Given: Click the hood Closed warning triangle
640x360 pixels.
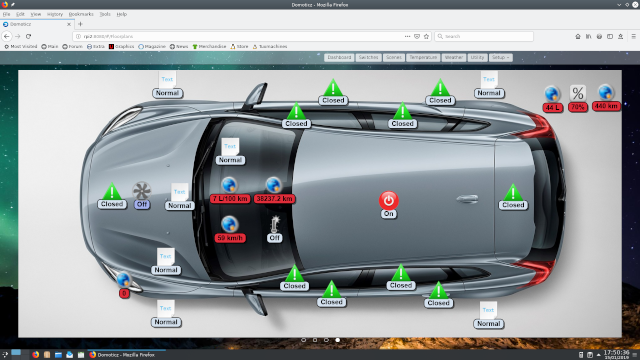Looking at the screenshot, I should tap(112, 191).
